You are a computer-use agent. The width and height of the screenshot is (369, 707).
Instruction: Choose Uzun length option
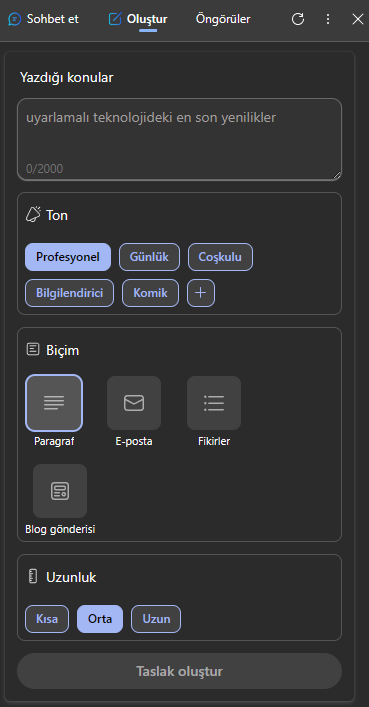pyautogui.click(x=156, y=619)
